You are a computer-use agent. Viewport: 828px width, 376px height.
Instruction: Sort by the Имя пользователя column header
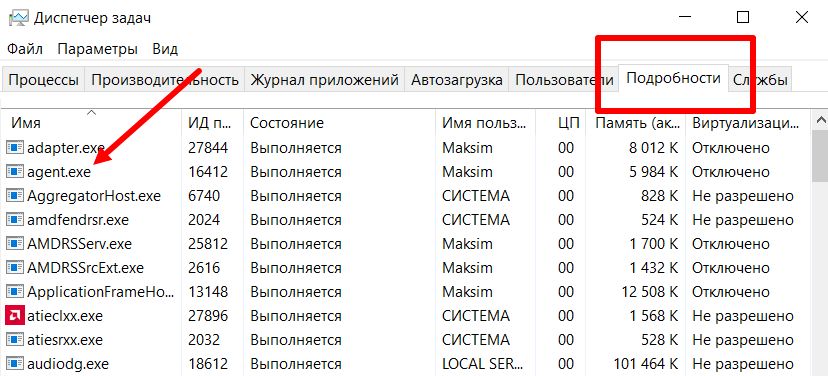tap(485, 123)
